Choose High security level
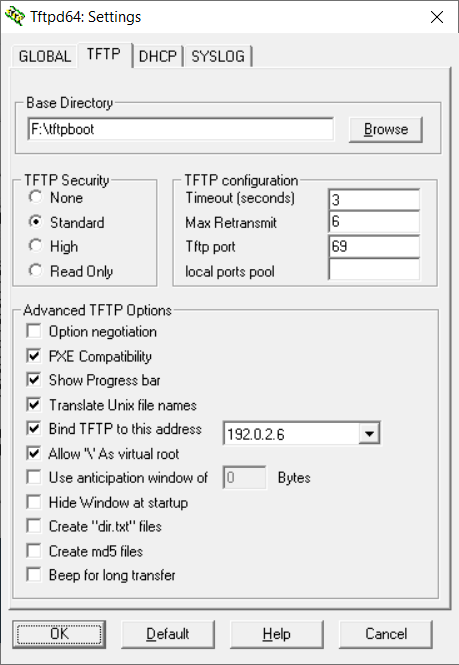Image resolution: width=459 pixels, height=665 pixels. click(36, 246)
